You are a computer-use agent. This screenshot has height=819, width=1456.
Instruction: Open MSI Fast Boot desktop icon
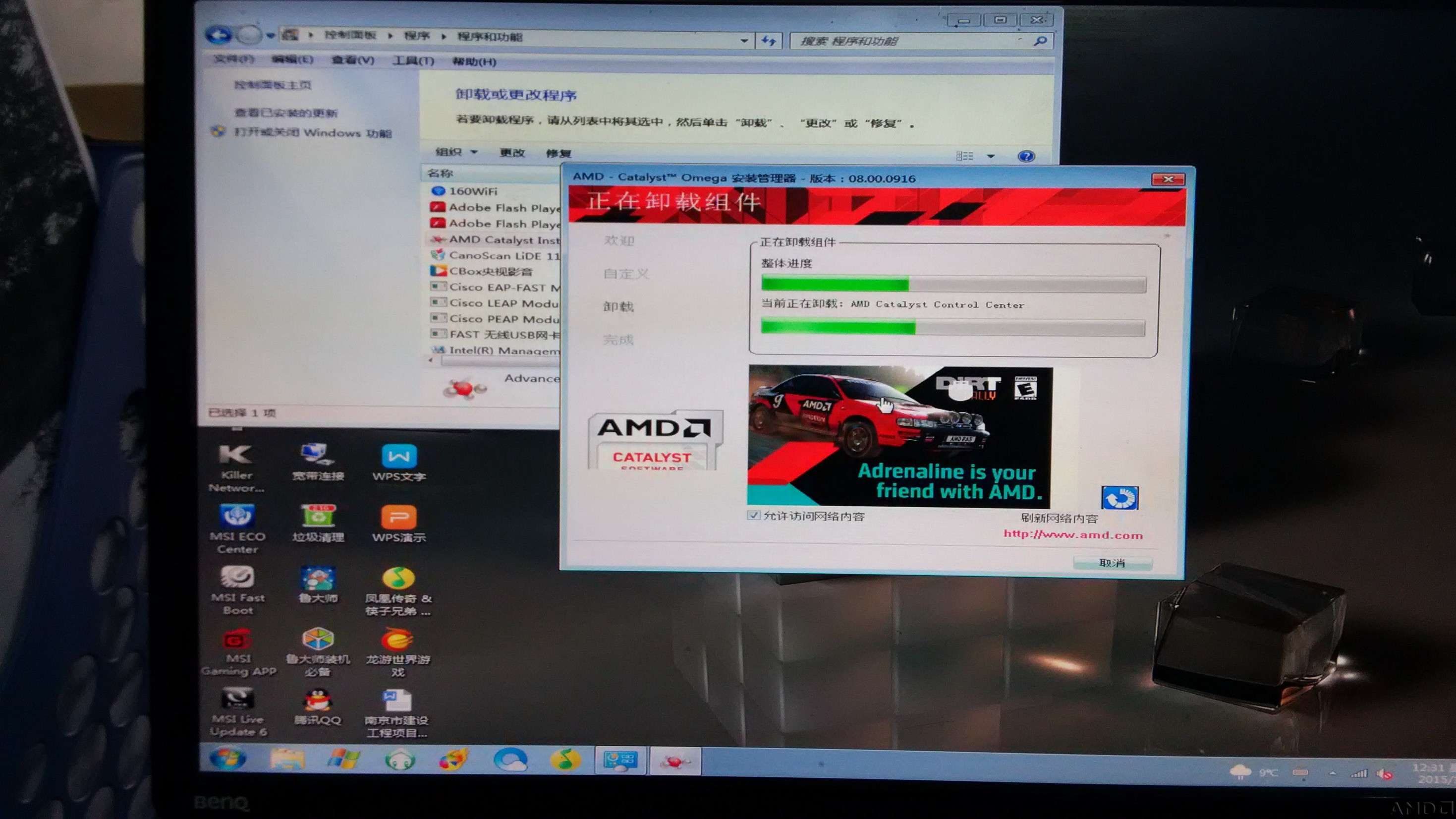pos(237,590)
